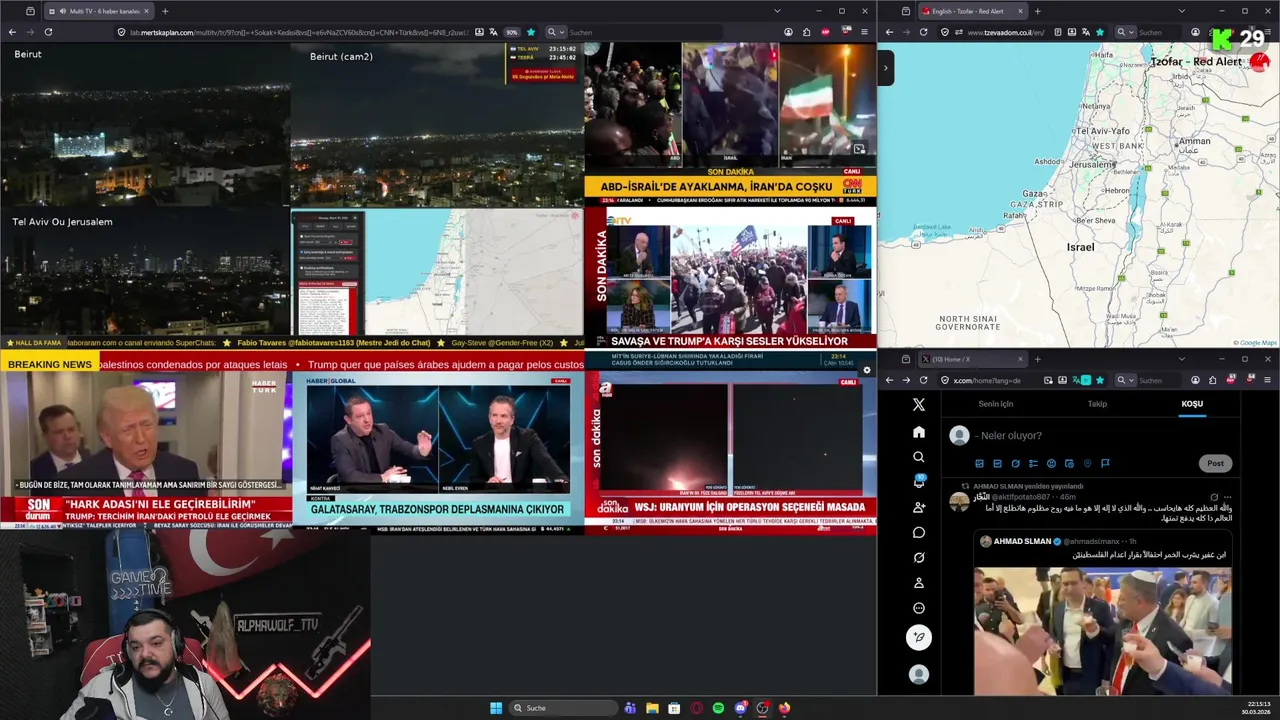List all tabs in Multi TV browser window
Screen dimensions: 1280x720
click(x=777, y=11)
